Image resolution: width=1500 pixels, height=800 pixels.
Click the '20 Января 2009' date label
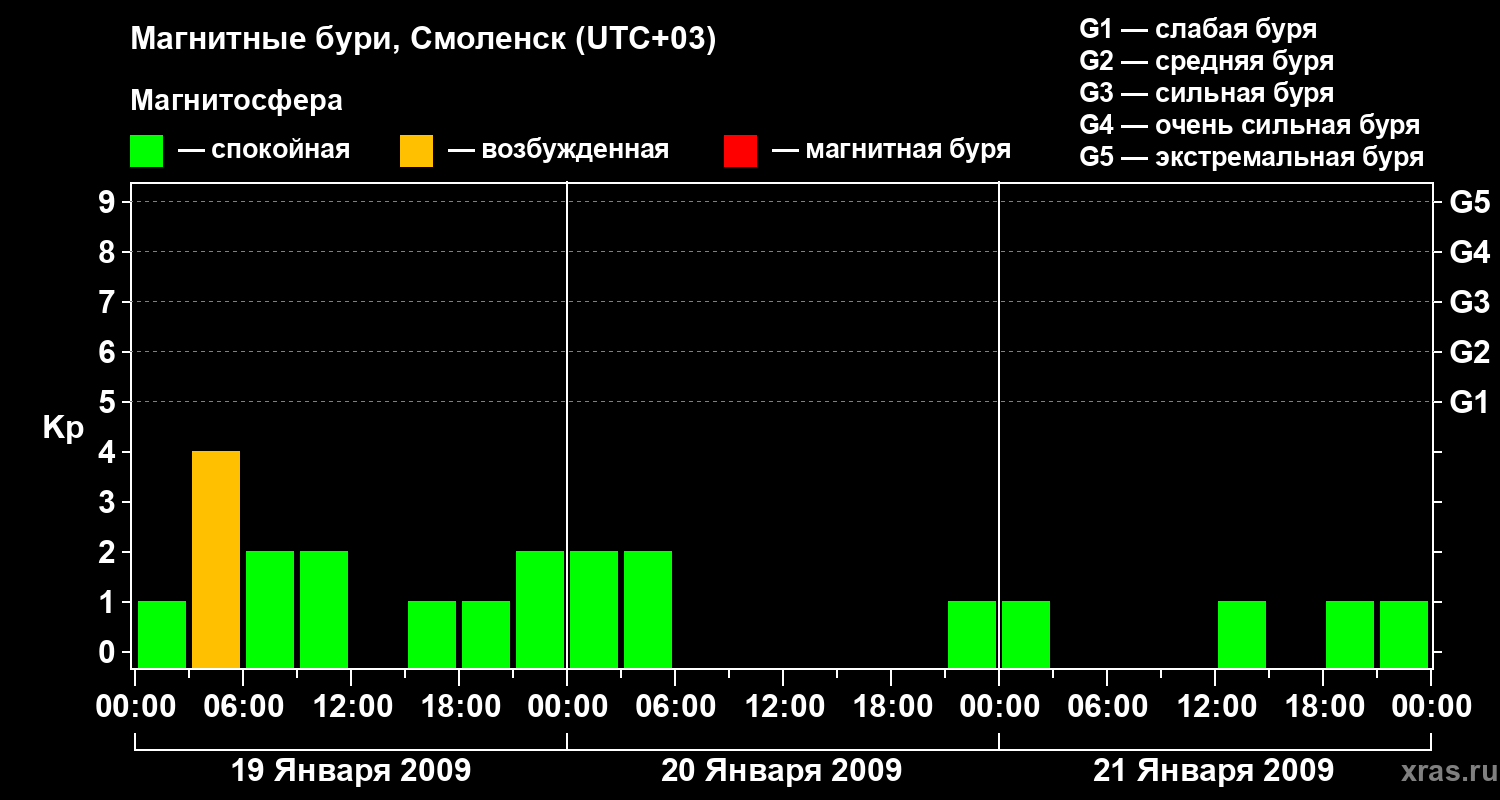tap(782, 771)
